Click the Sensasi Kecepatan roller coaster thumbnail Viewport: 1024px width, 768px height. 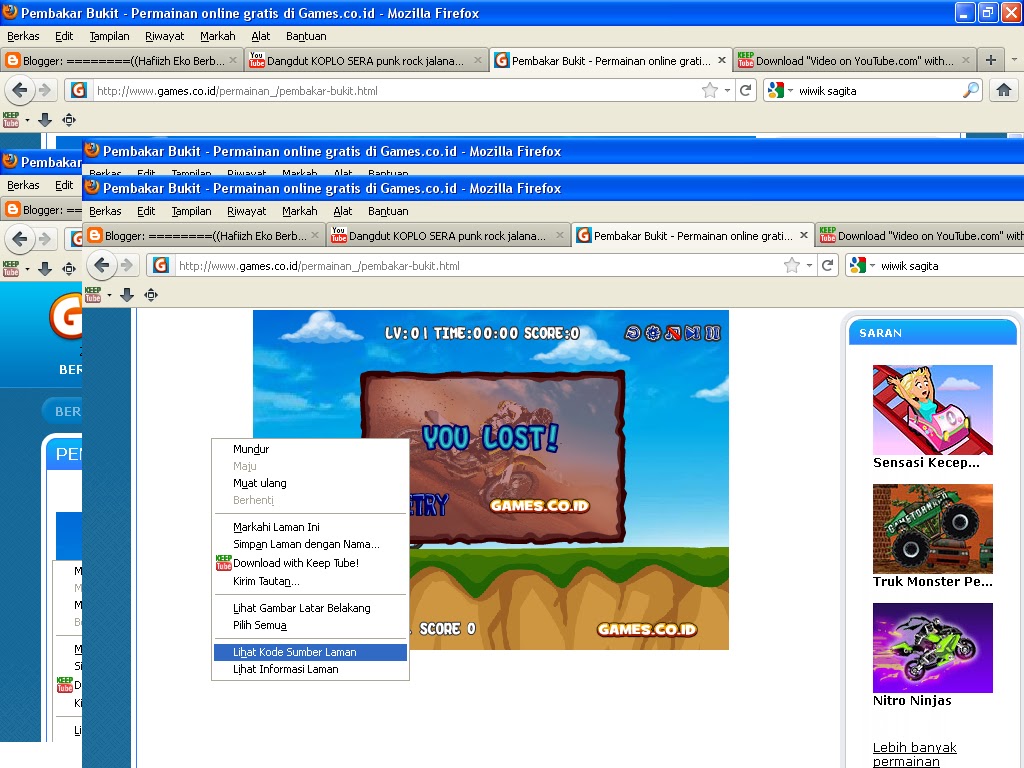933,409
